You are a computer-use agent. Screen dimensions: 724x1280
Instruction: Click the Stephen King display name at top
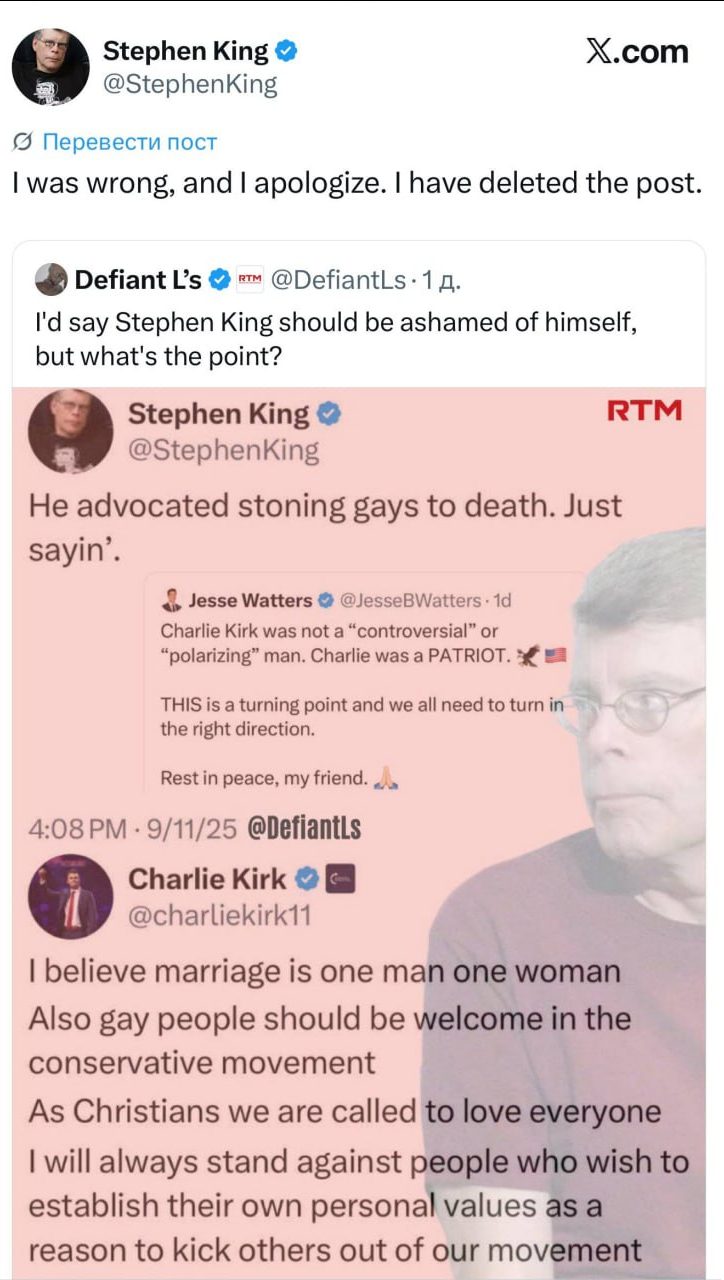[186, 51]
